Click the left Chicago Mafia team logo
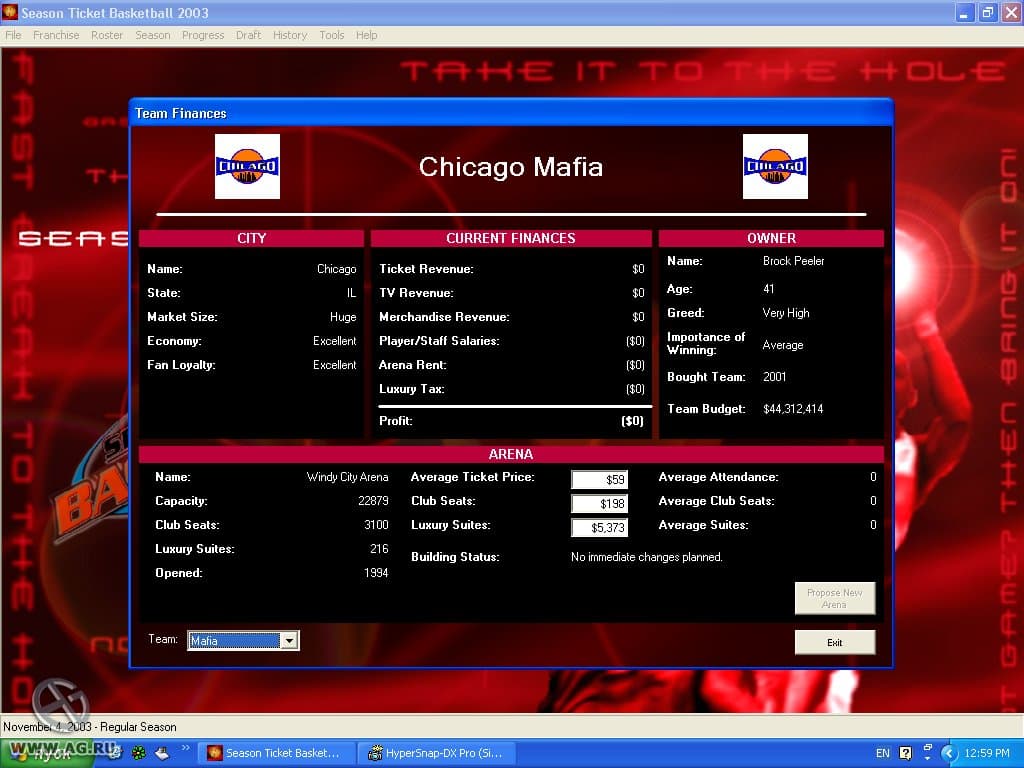Screen dimensions: 1024x768 click(247, 167)
